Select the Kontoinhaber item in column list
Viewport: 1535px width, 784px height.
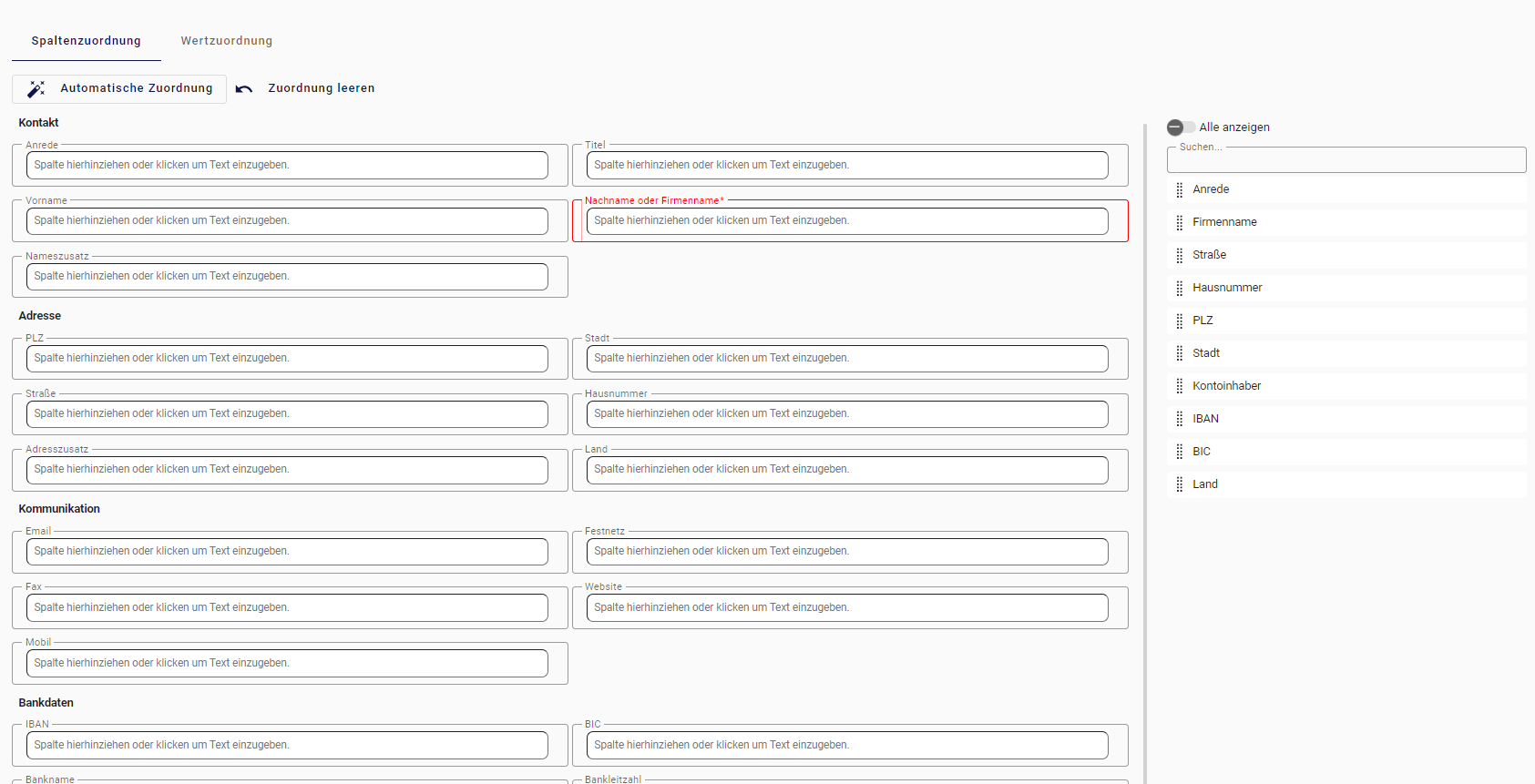coord(1346,386)
